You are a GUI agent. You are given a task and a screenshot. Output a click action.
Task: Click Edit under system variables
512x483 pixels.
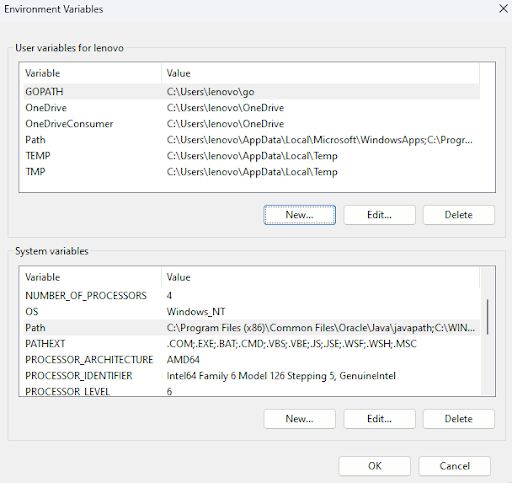tap(379, 419)
